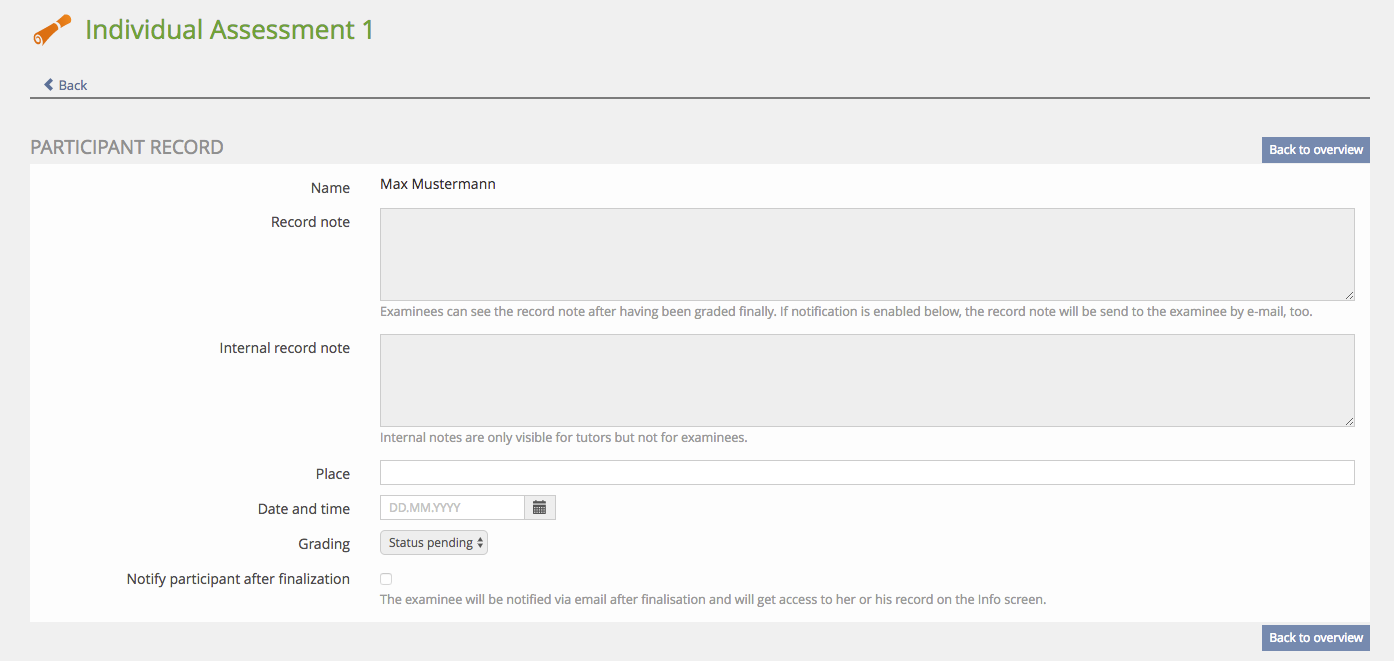Click the Date and time label

304,509
